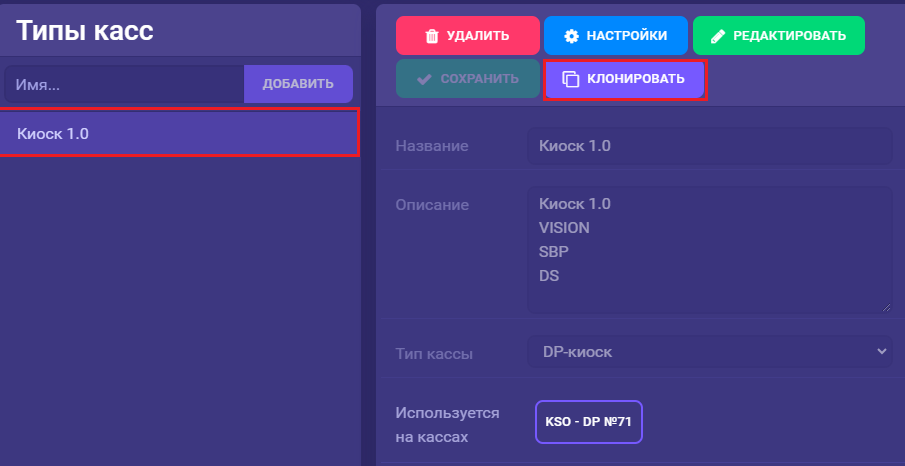The width and height of the screenshot is (905, 466).
Task: Click the Описание textarea resize handle
Action: pos(886,307)
